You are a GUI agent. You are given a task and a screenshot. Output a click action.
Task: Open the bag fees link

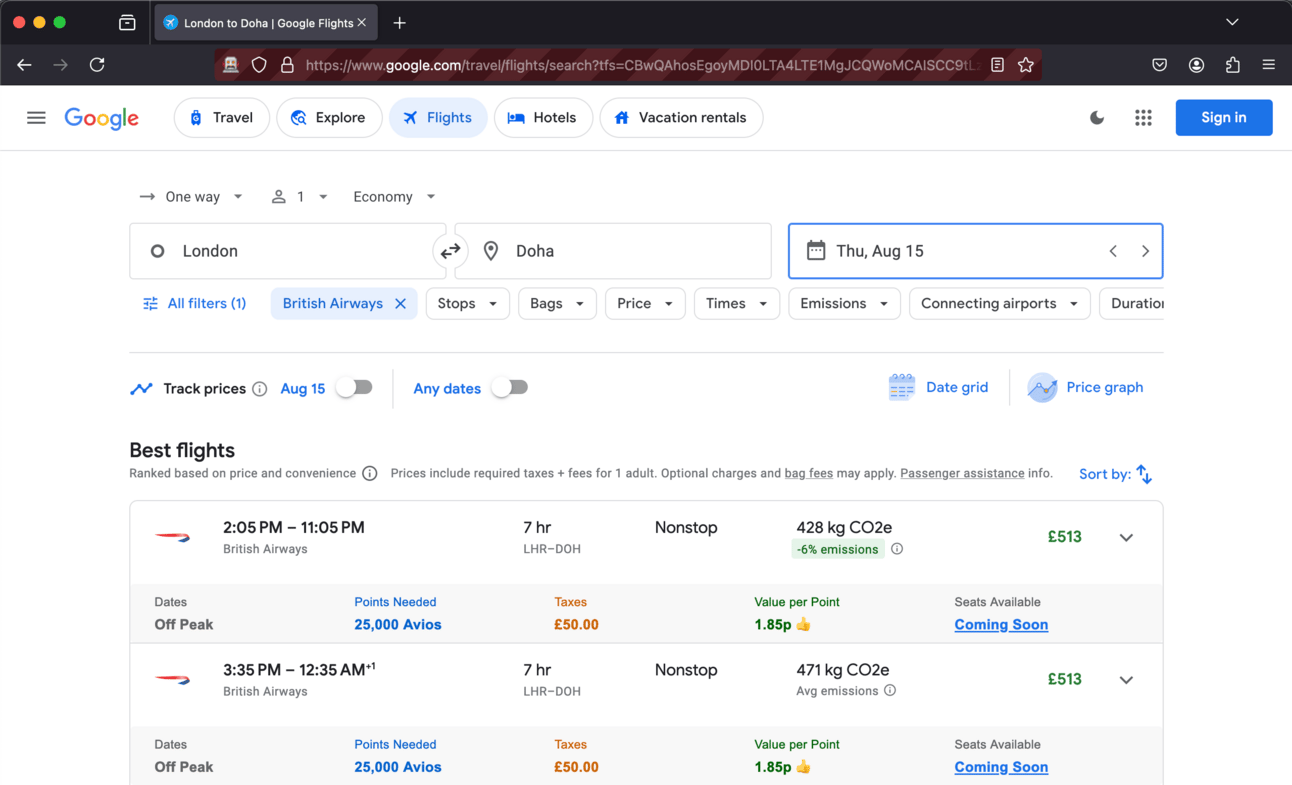tap(809, 474)
